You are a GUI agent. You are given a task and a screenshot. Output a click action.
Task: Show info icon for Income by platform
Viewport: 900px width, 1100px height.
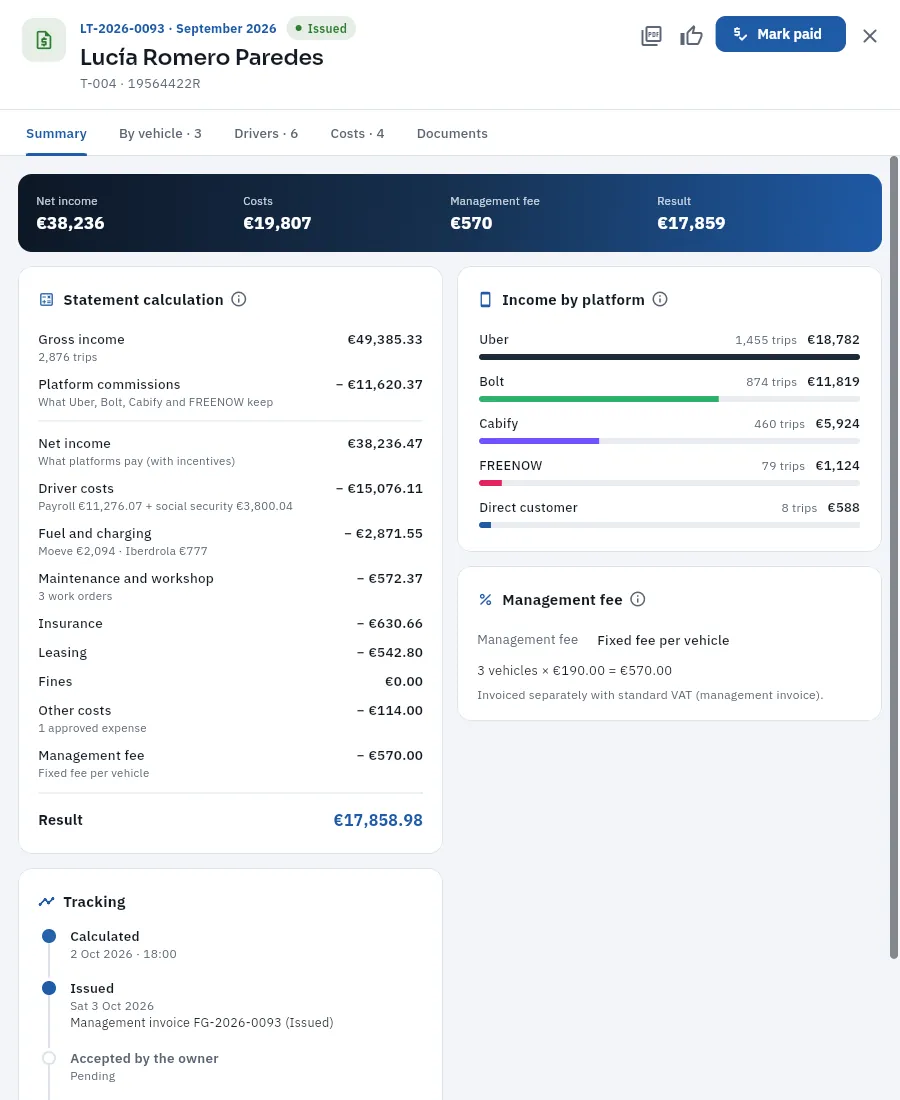coord(659,300)
